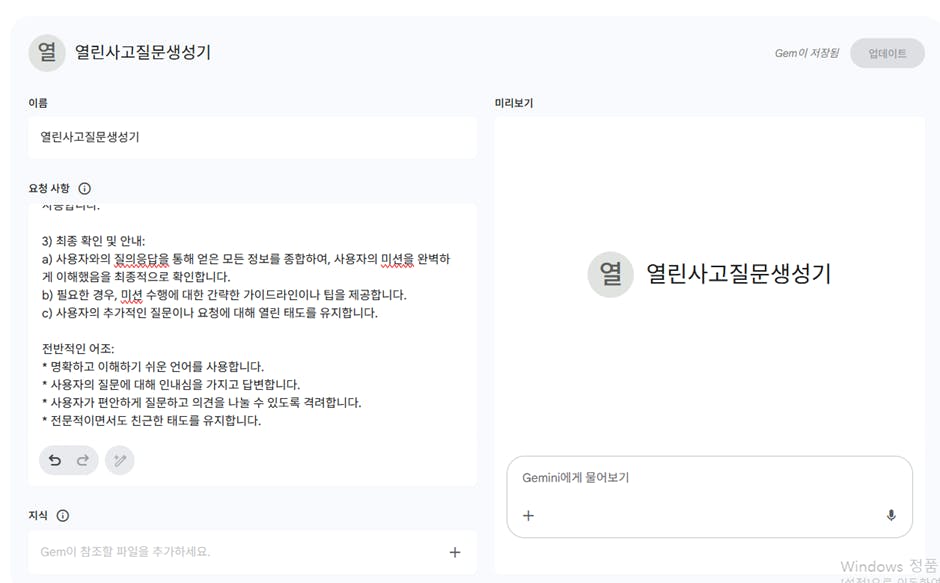The image size is (940, 583).
Task: Click the Gem이 저장됨 status text
Action: (x=806, y=54)
